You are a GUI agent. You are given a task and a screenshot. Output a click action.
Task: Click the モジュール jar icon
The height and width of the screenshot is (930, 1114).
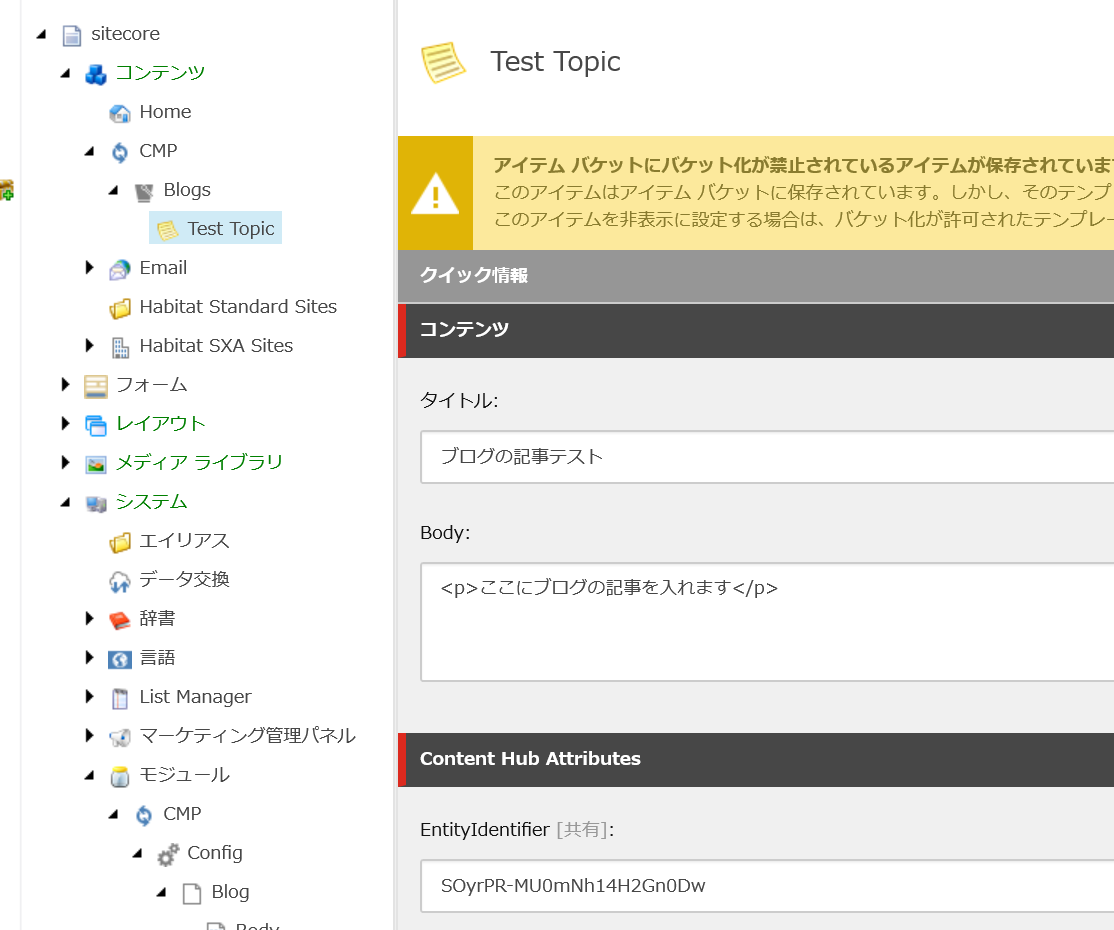click(119, 777)
